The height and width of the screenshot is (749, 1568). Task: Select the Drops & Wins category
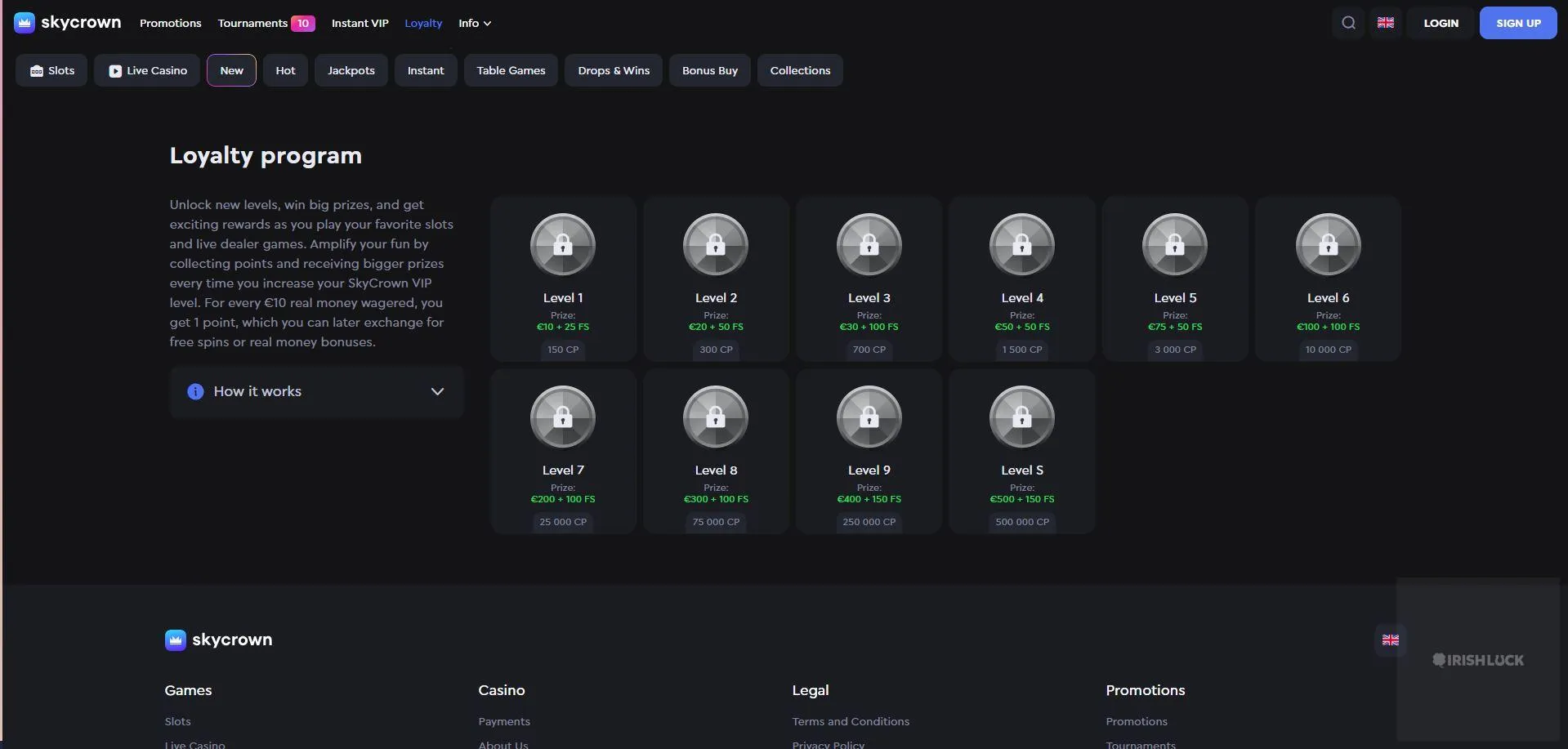[x=614, y=70]
